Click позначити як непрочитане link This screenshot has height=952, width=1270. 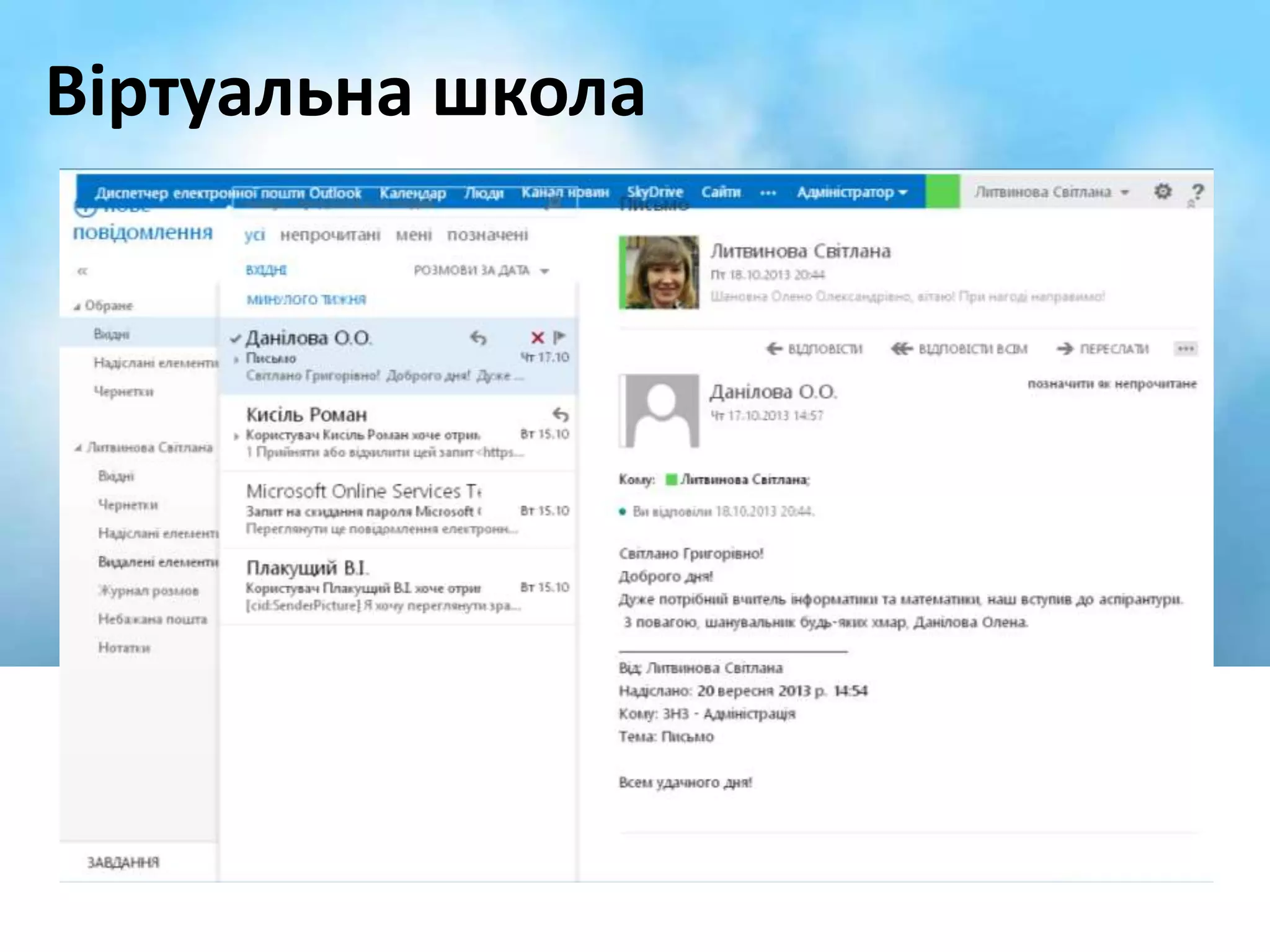[x=1112, y=384]
